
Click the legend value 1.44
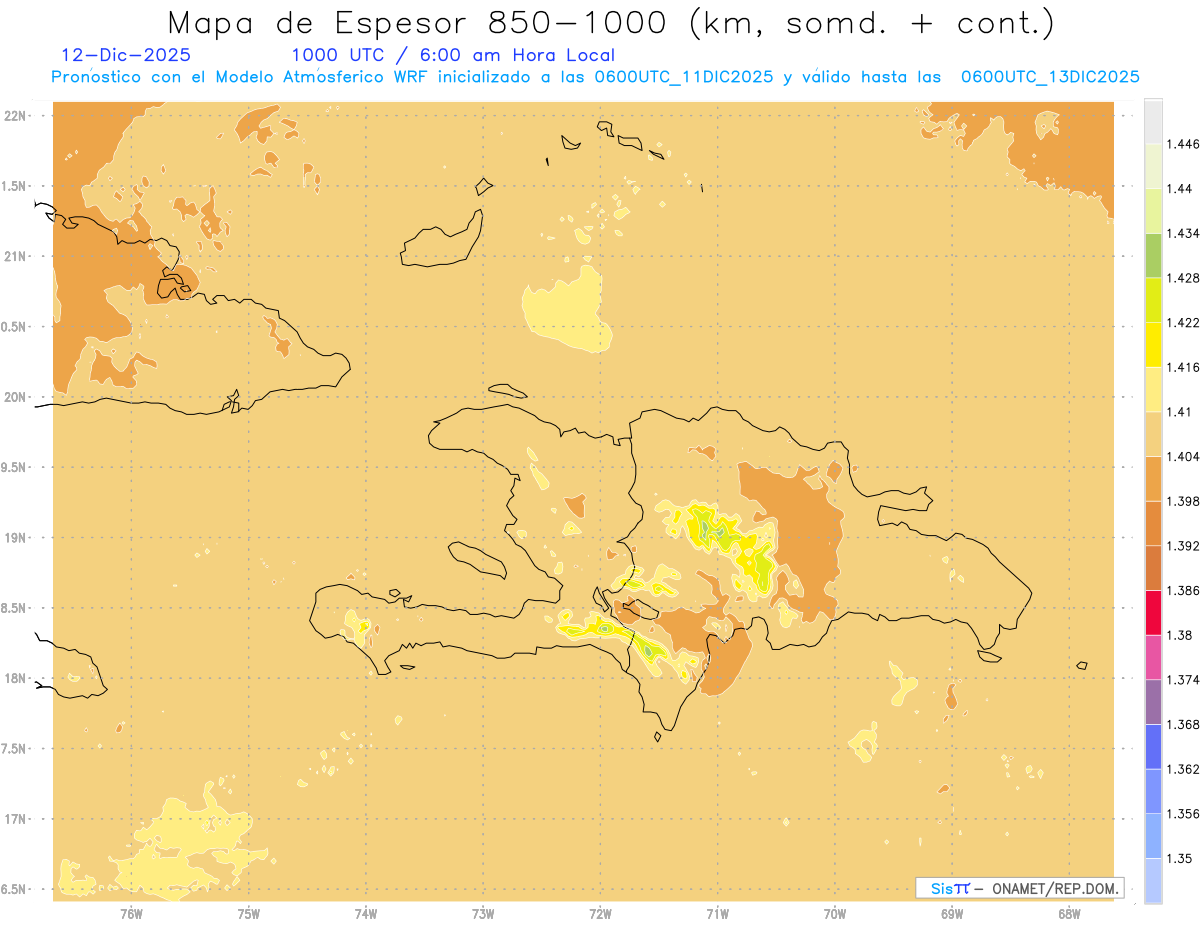pos(1180,188)
